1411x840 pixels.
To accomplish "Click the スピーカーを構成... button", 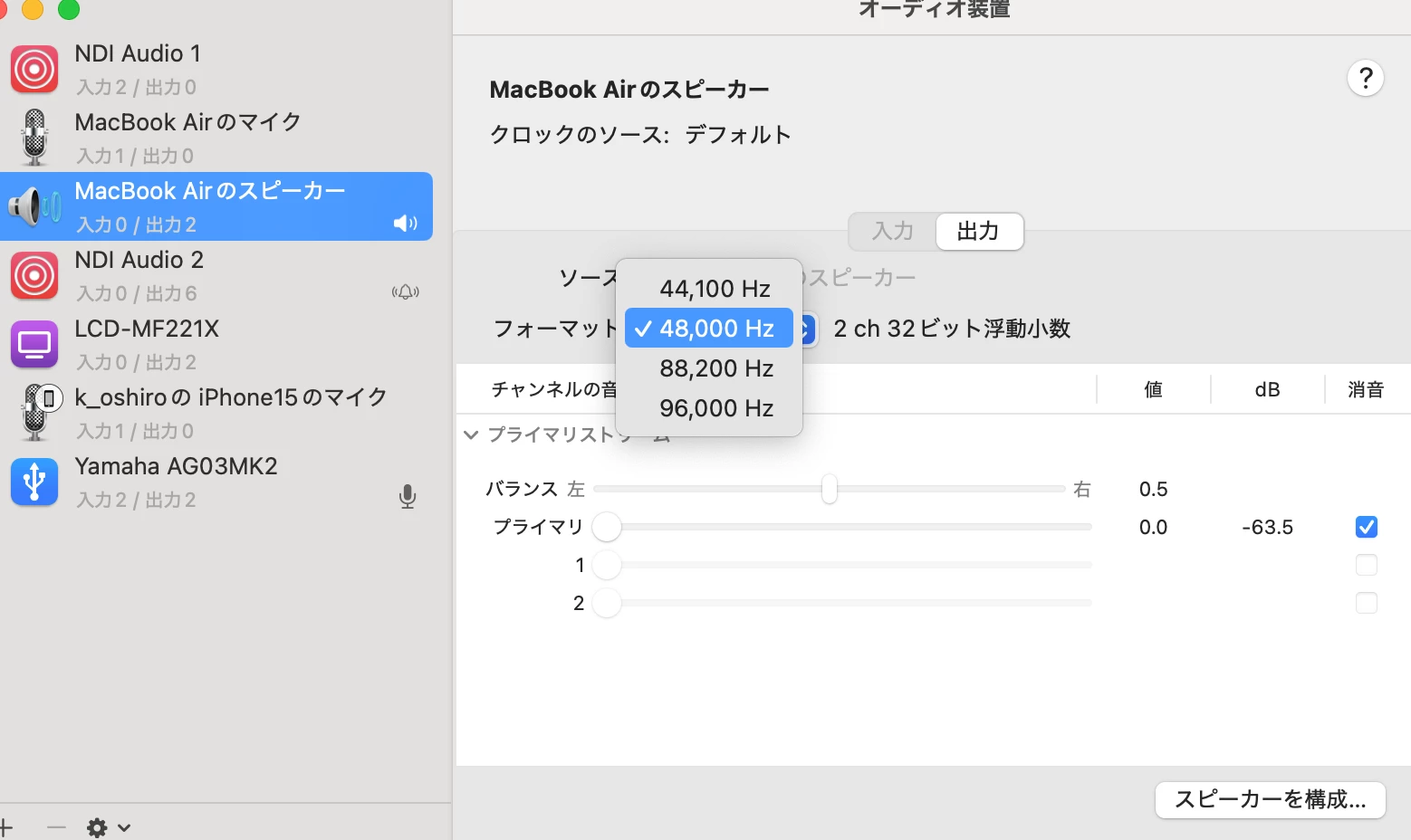I will 1271,799.
